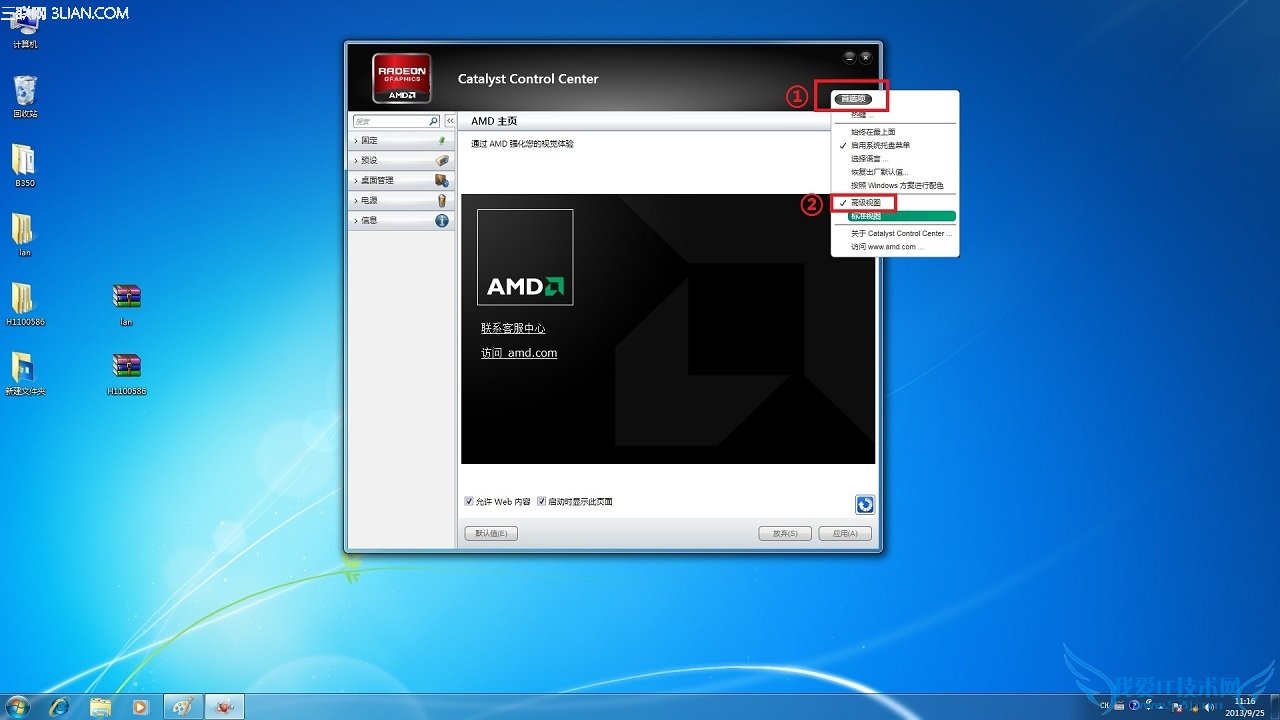Open the 首选项 preferences dropdown

tap(853, 99)
